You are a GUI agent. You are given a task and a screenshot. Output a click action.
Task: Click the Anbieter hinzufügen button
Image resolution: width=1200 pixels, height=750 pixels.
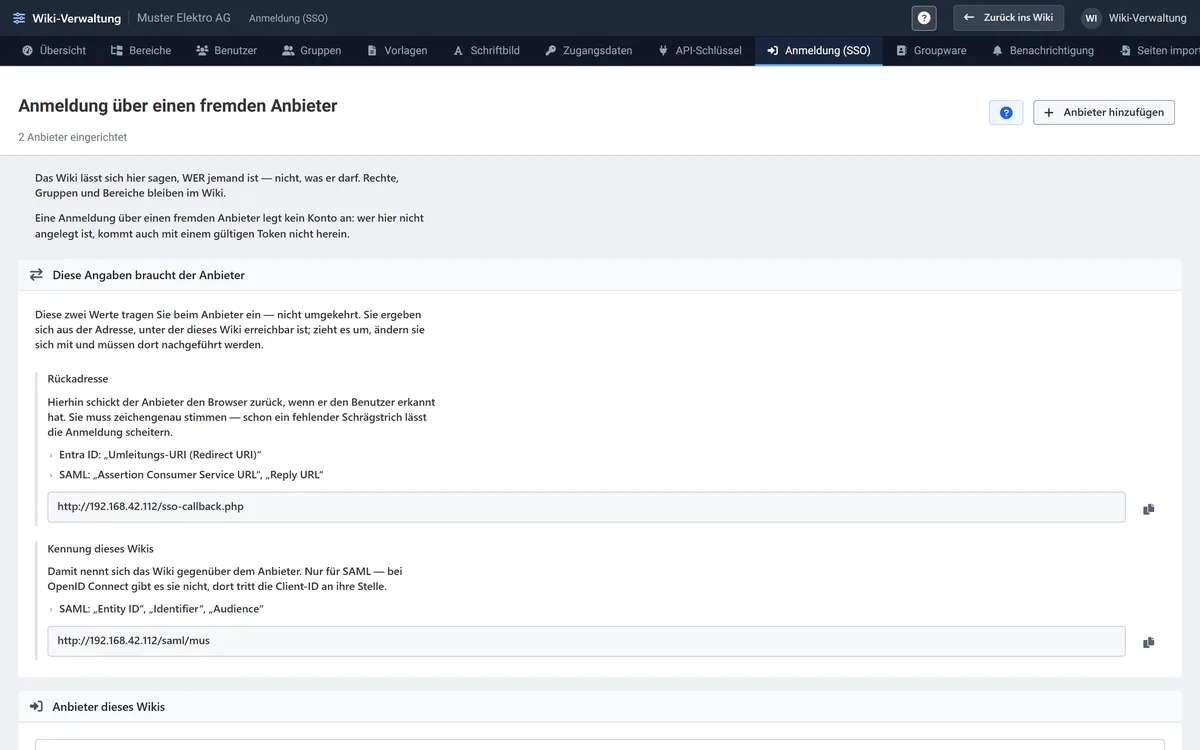tap(1104, 113)
